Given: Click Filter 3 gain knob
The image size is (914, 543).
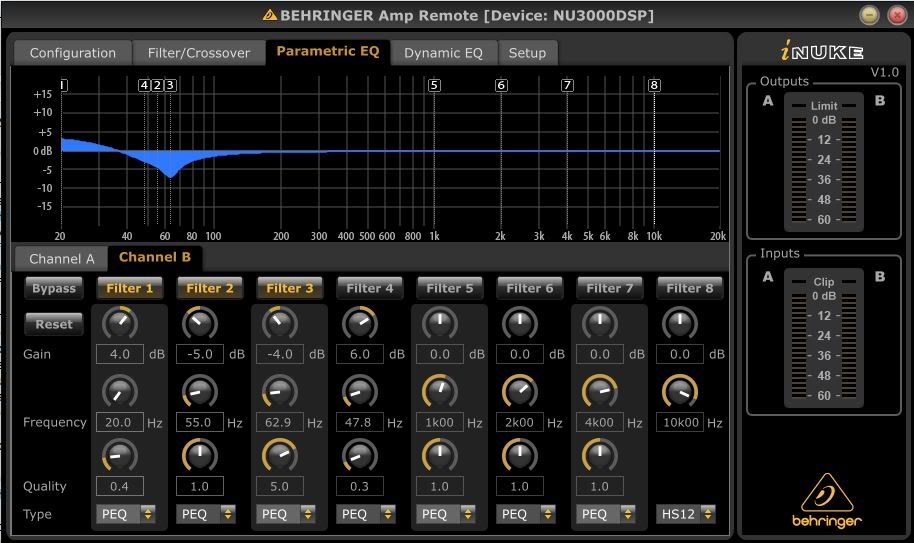Looking at the screenshot, I should pos(280,323).
